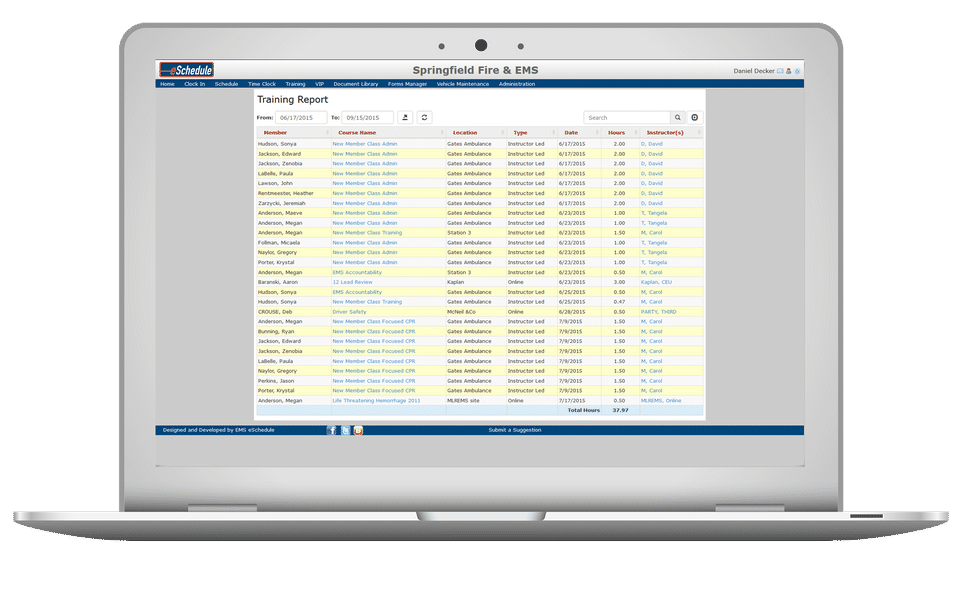Open the report options circle icon

coord(694,118)
